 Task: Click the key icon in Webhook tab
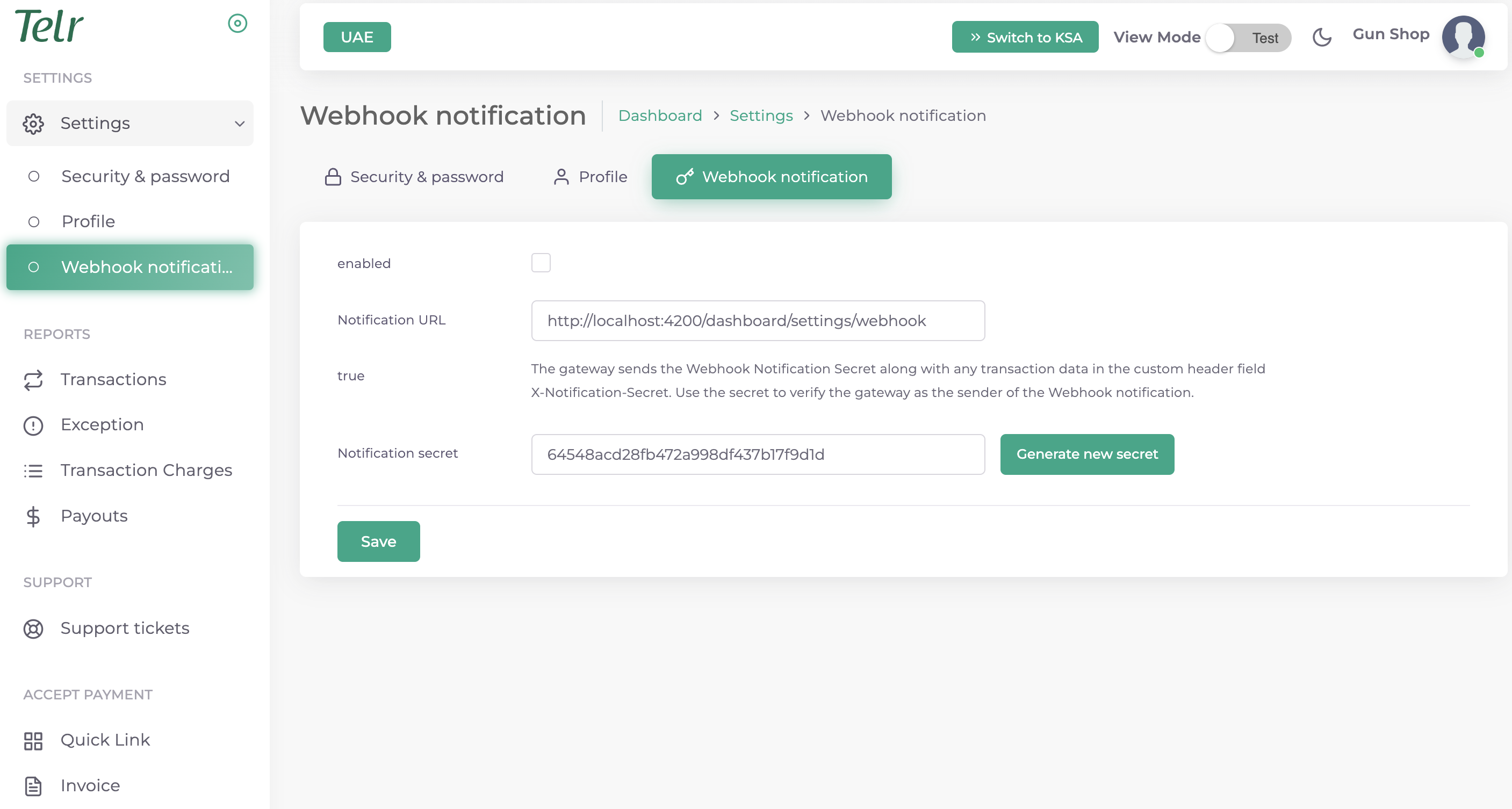[685, 177]
